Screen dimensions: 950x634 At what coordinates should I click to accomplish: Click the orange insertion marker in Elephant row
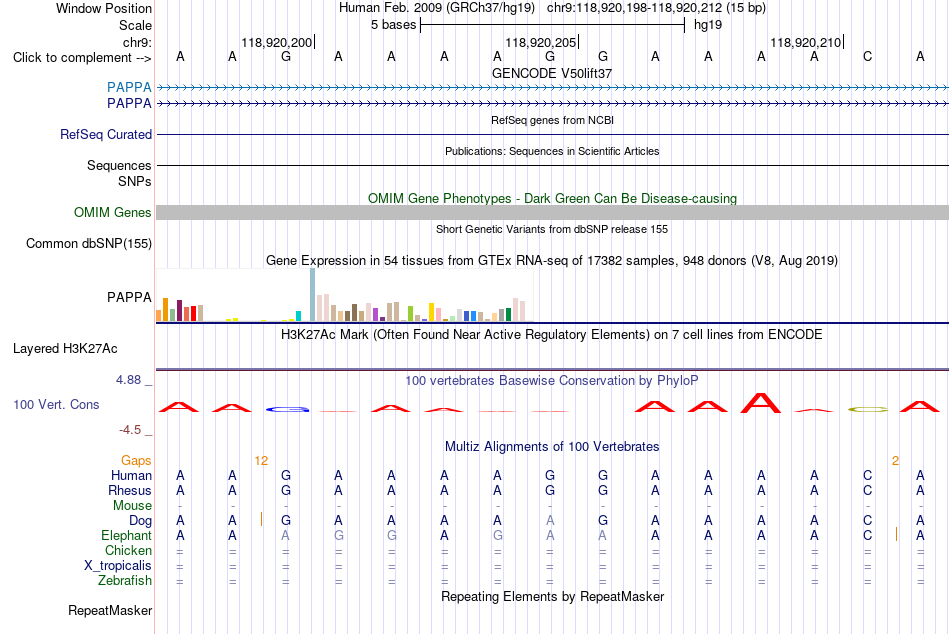pos(896,535)
